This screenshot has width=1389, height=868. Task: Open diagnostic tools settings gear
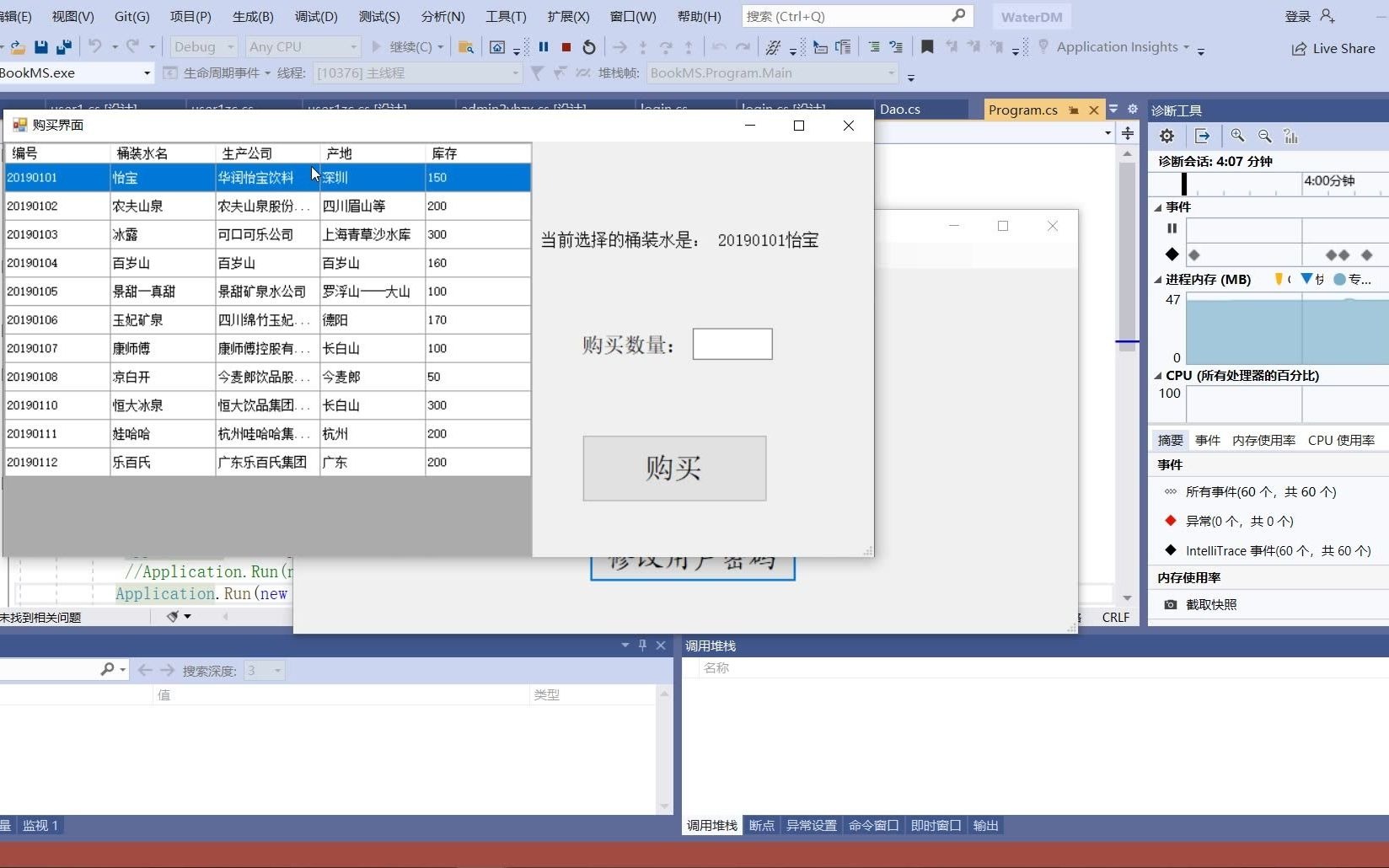(x=1166, y=136)
